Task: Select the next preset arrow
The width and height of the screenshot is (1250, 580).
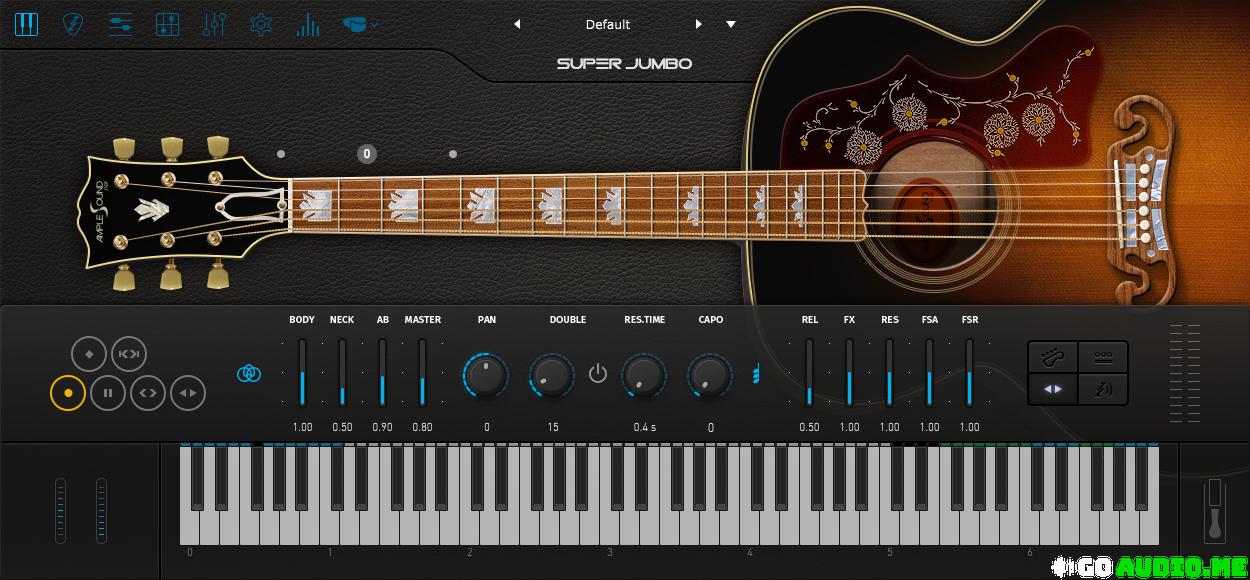Action: [x=698, y=24]
